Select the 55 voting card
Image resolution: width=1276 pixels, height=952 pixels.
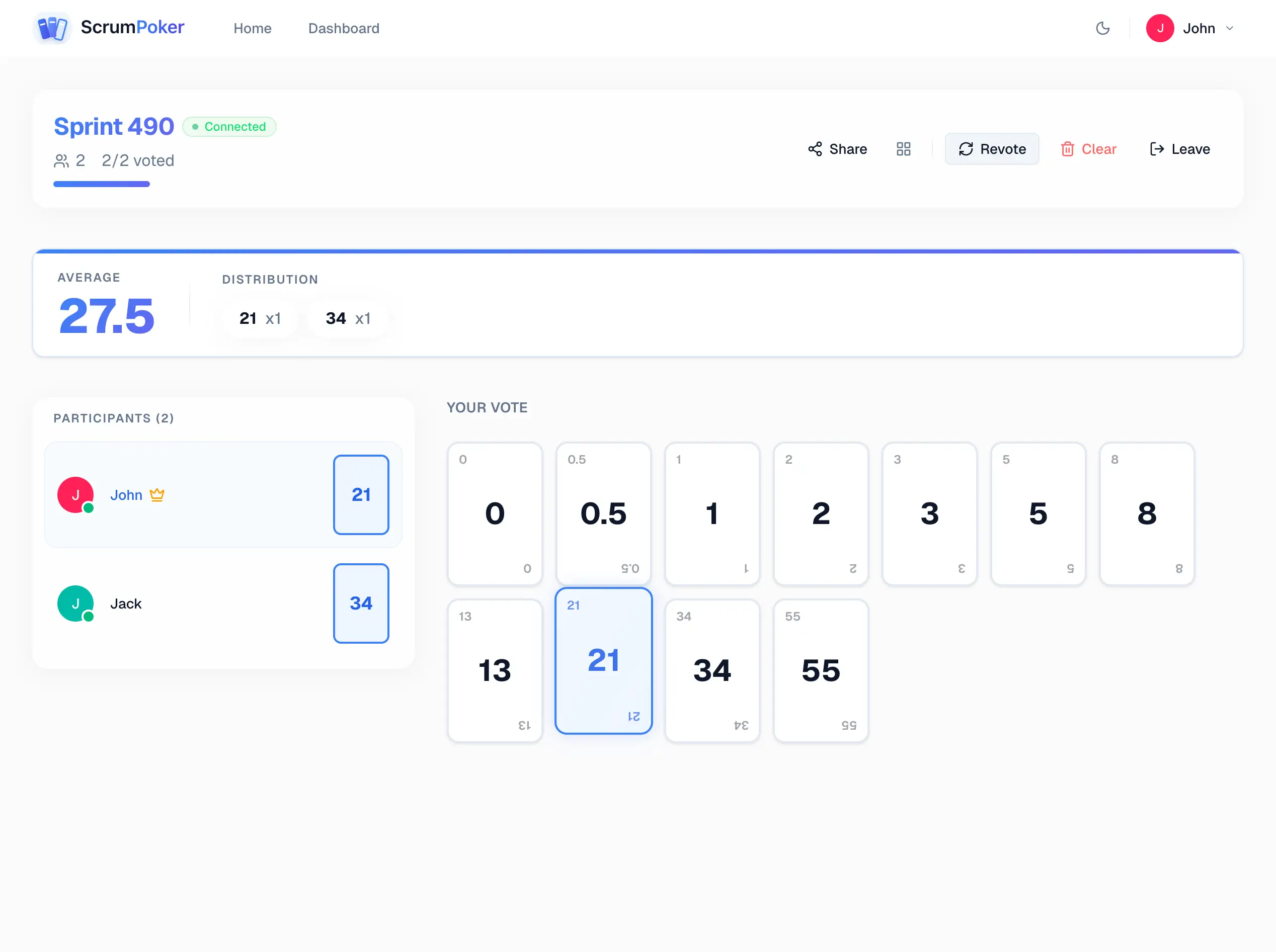click(x=821, y=670)
